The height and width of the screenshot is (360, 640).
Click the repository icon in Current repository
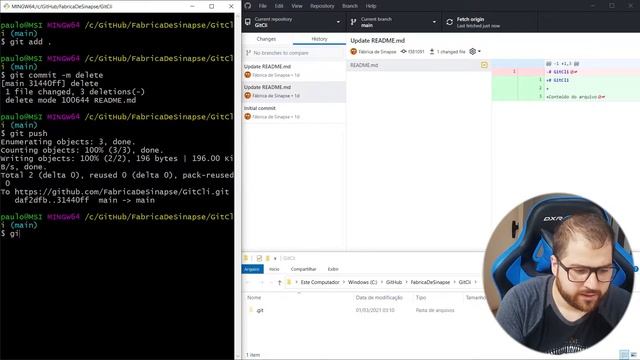pos(247,22)
